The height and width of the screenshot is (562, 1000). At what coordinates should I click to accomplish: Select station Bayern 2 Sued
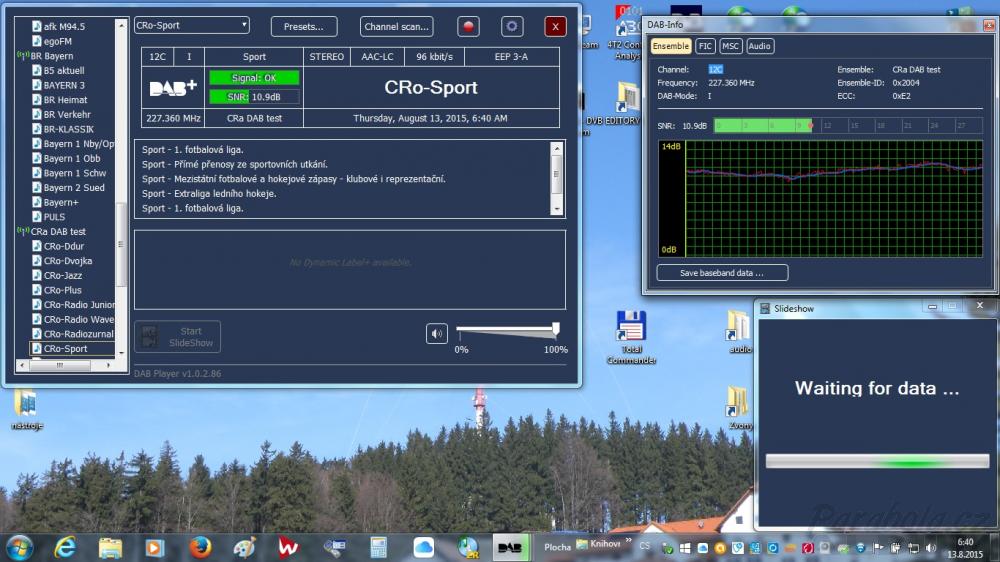73,188
